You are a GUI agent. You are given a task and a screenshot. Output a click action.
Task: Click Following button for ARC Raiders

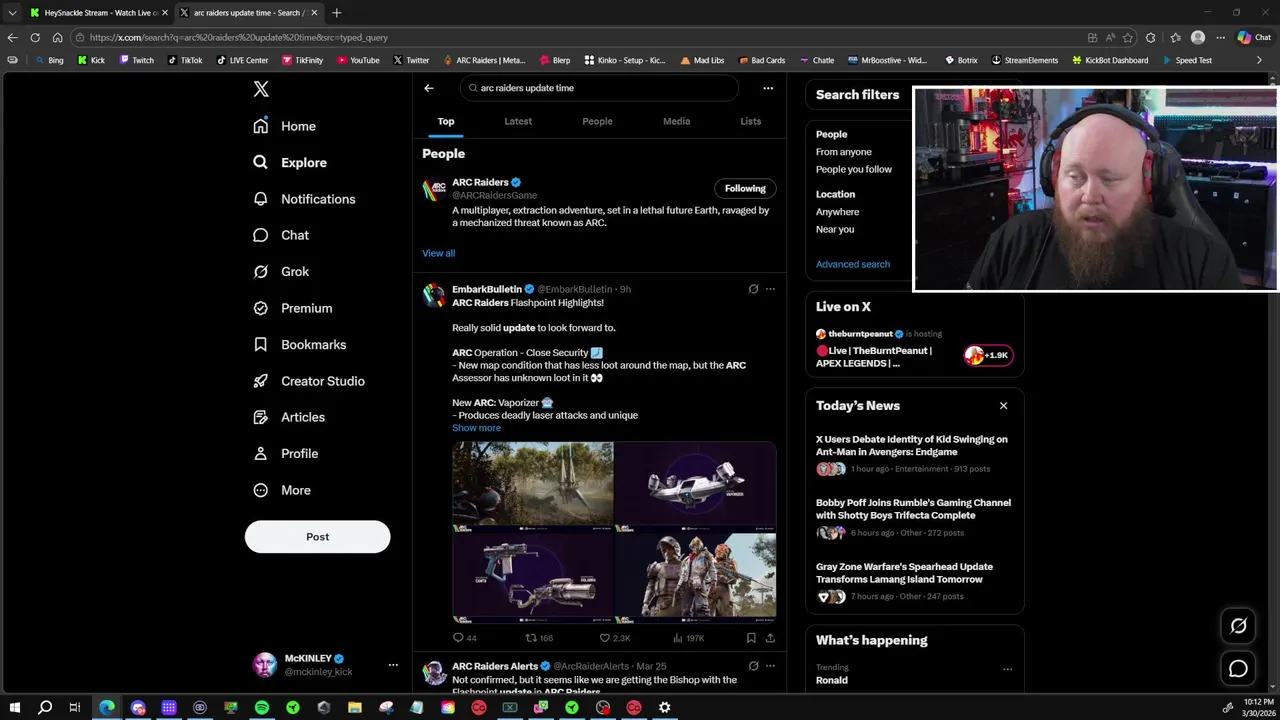[745, 188]
